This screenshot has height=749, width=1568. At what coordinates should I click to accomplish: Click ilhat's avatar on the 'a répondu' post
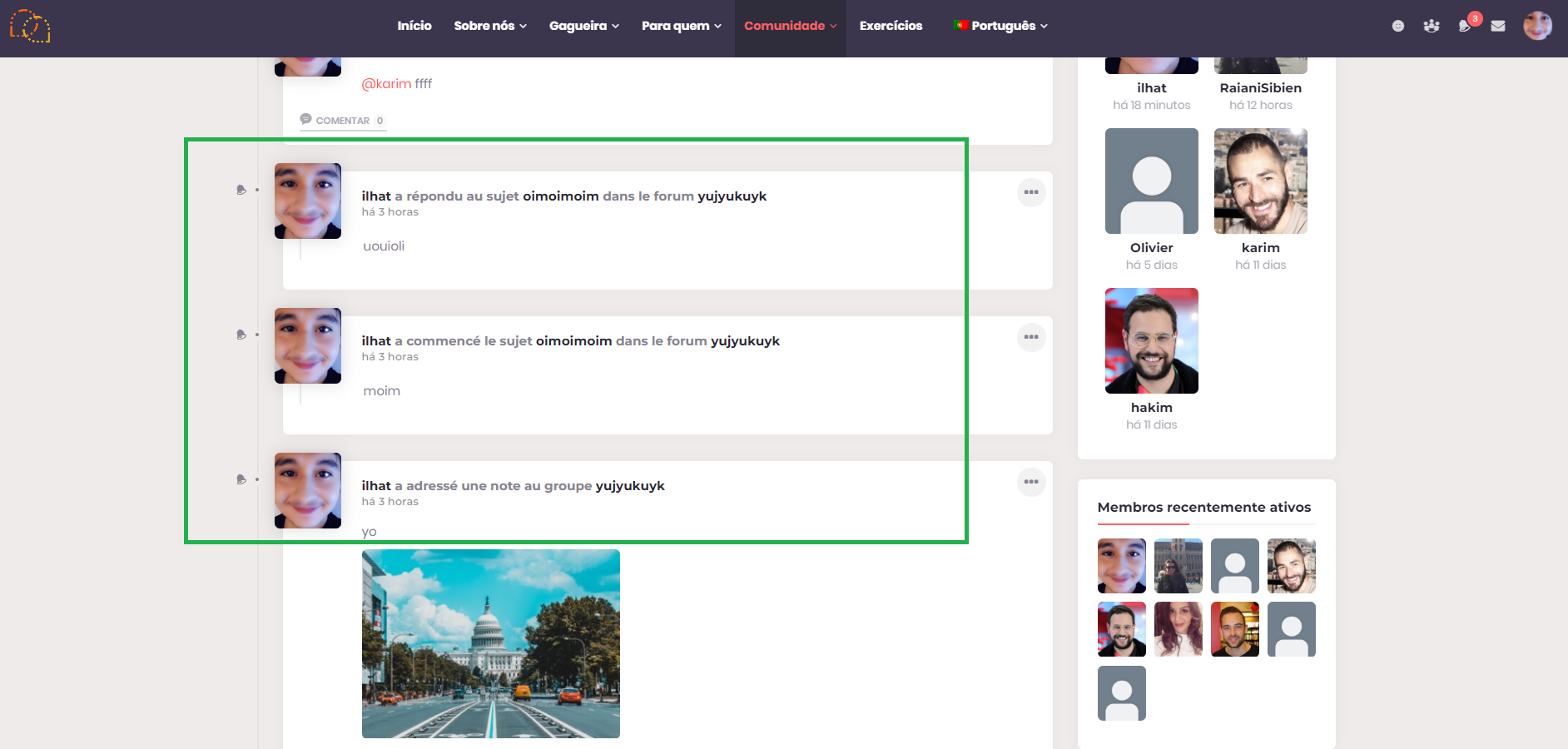(x=308, y=201)
